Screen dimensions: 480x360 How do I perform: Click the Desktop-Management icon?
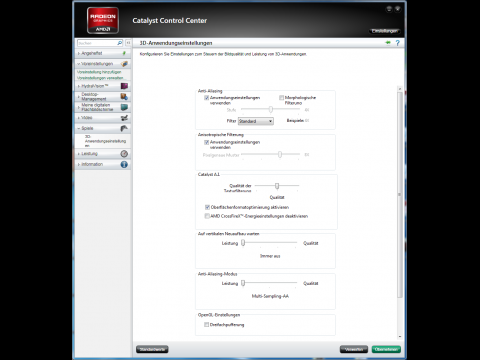pyautogui.click(x=124, y=97)
